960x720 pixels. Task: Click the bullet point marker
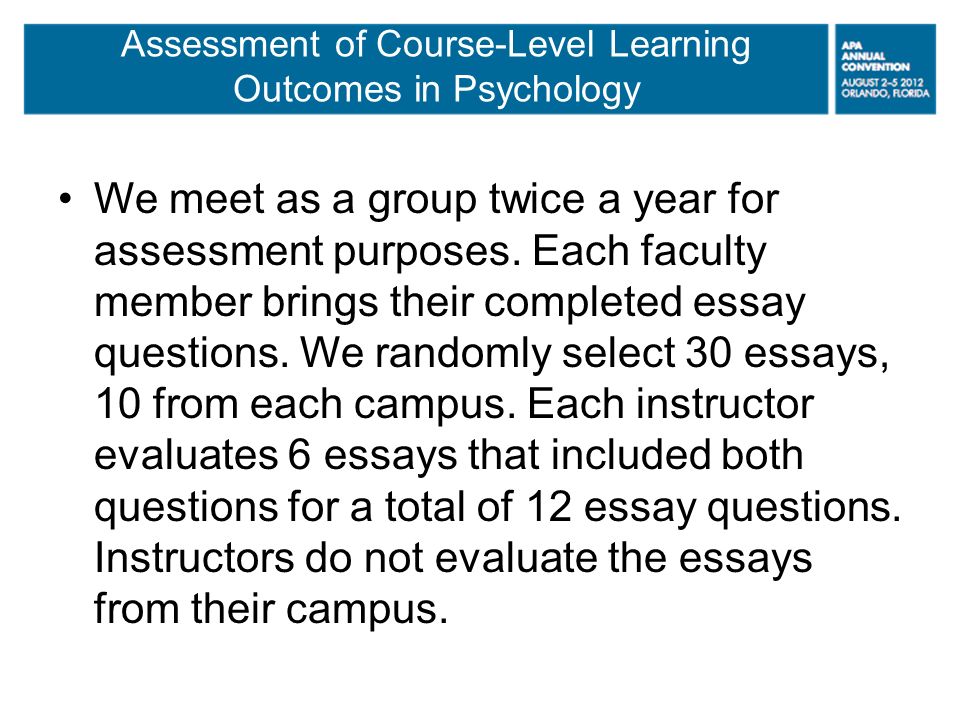[66, 200]
